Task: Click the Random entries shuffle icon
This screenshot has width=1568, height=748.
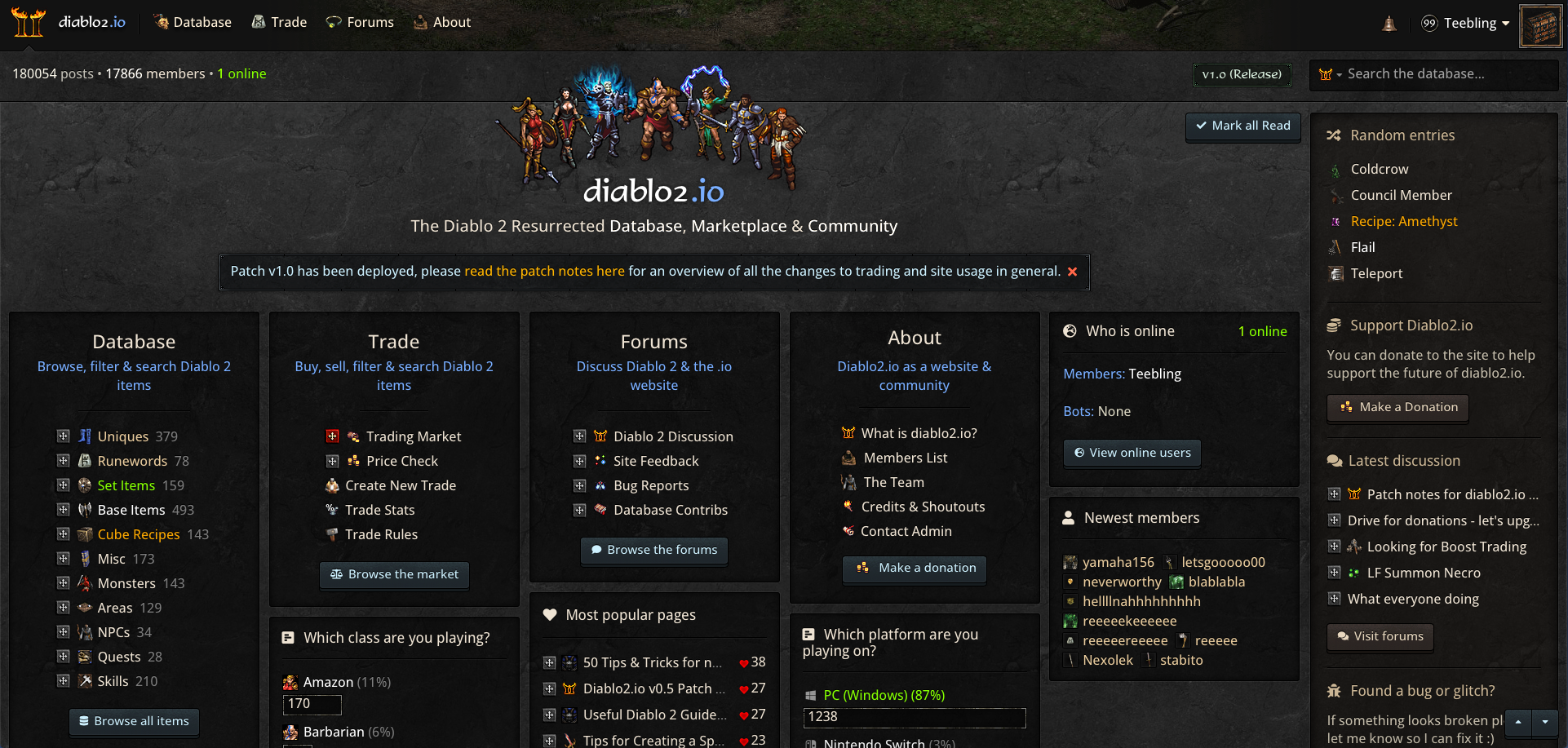Action: pos(1334,135)
